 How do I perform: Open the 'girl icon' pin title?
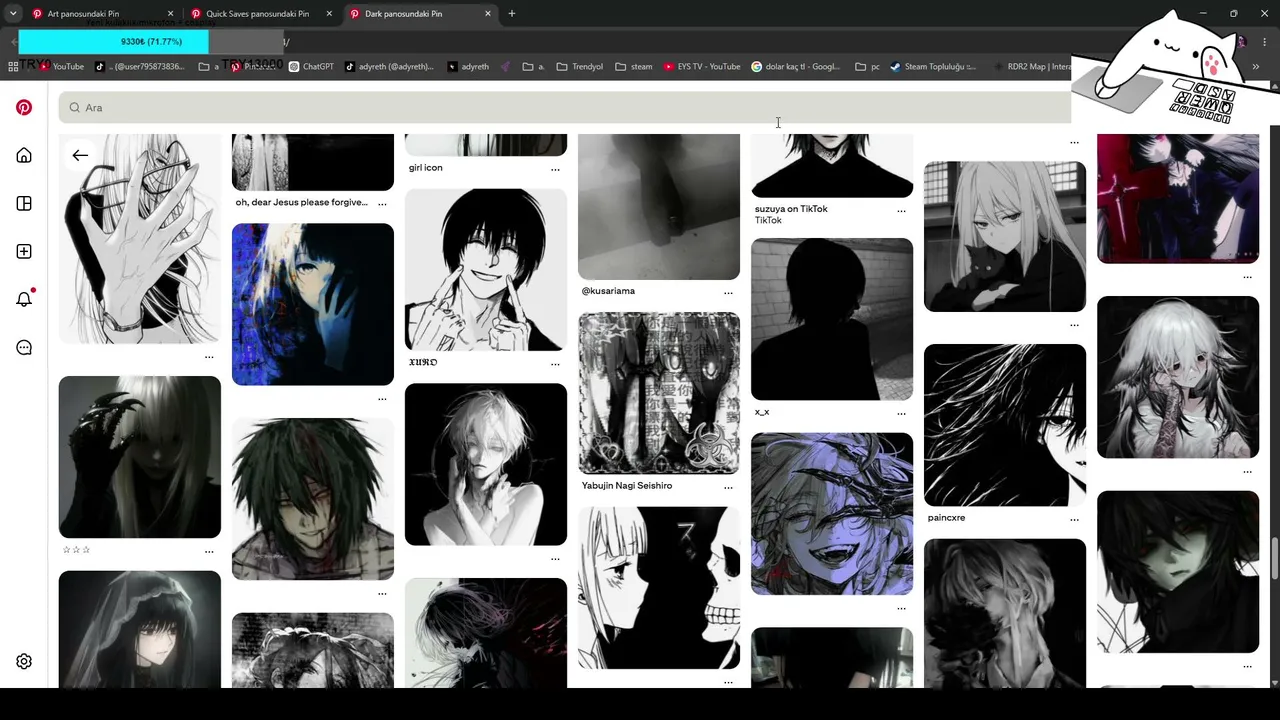click(x=425, y=168)
